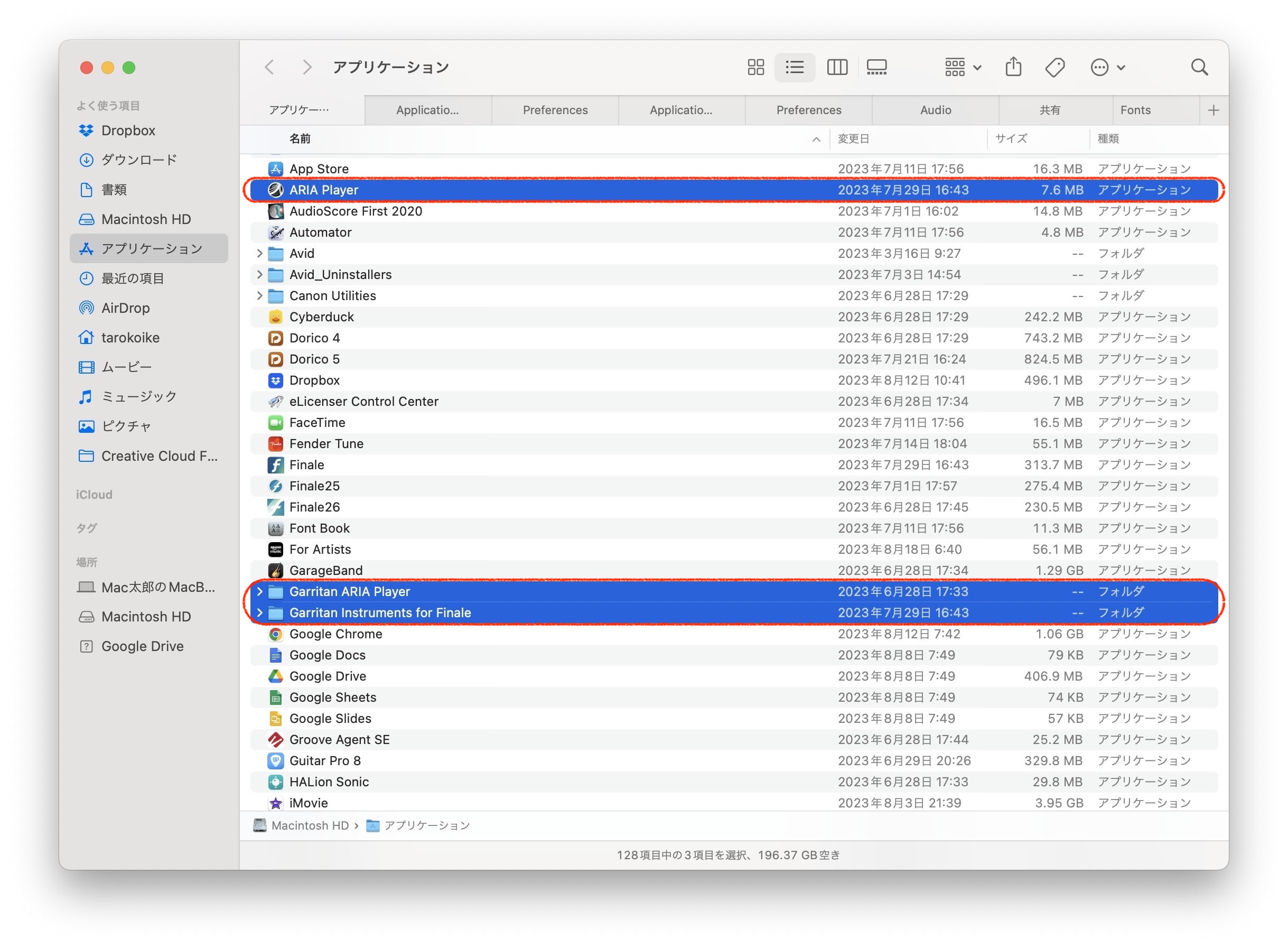Select the Groove Agent SE icon

pos(275,740)
